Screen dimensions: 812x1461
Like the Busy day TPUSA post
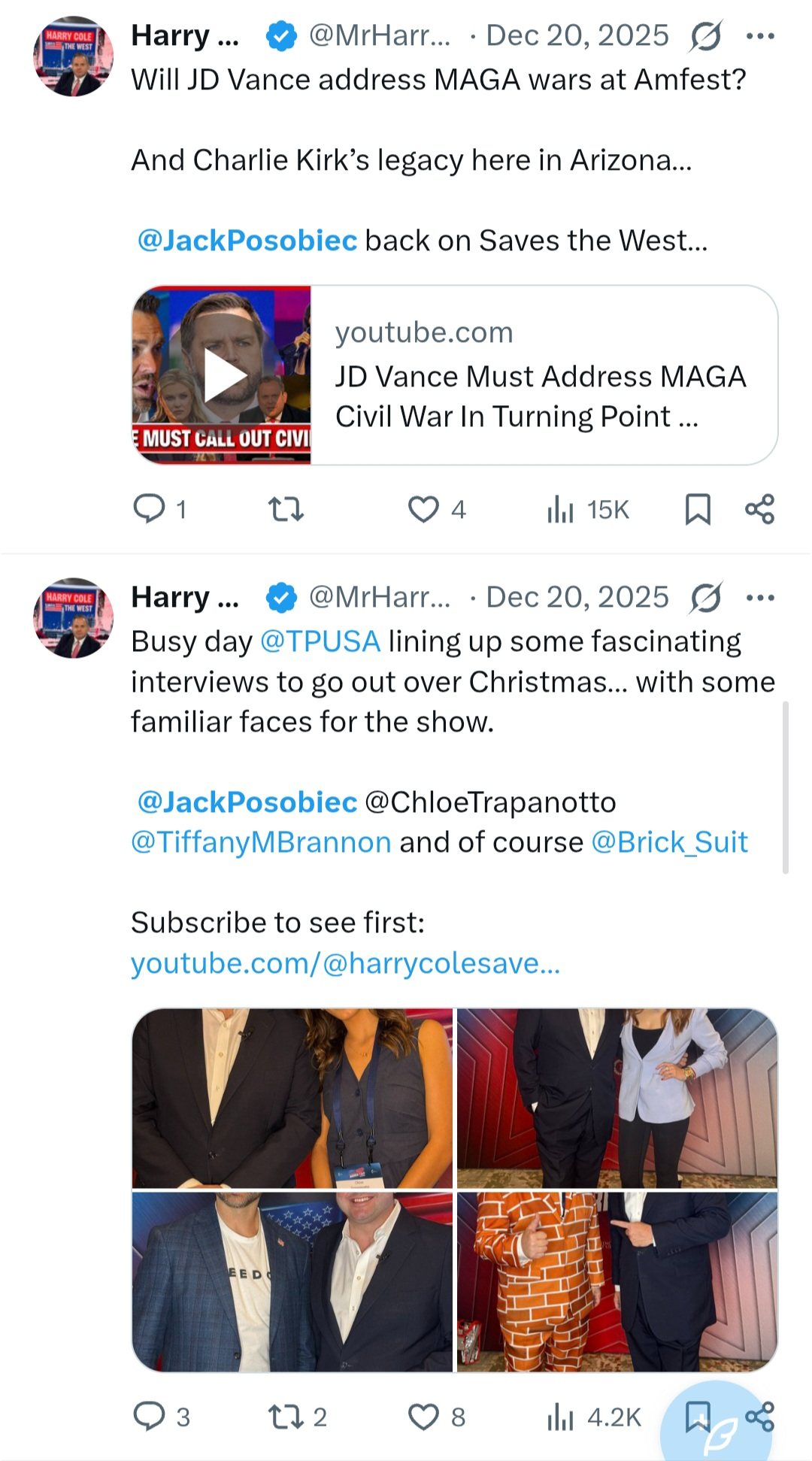click(x=423, y=1417)
